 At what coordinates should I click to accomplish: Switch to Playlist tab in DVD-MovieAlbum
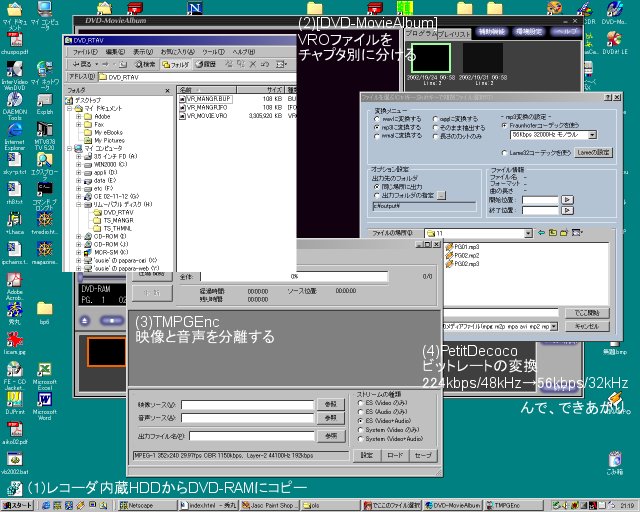[x=454, y=34]
